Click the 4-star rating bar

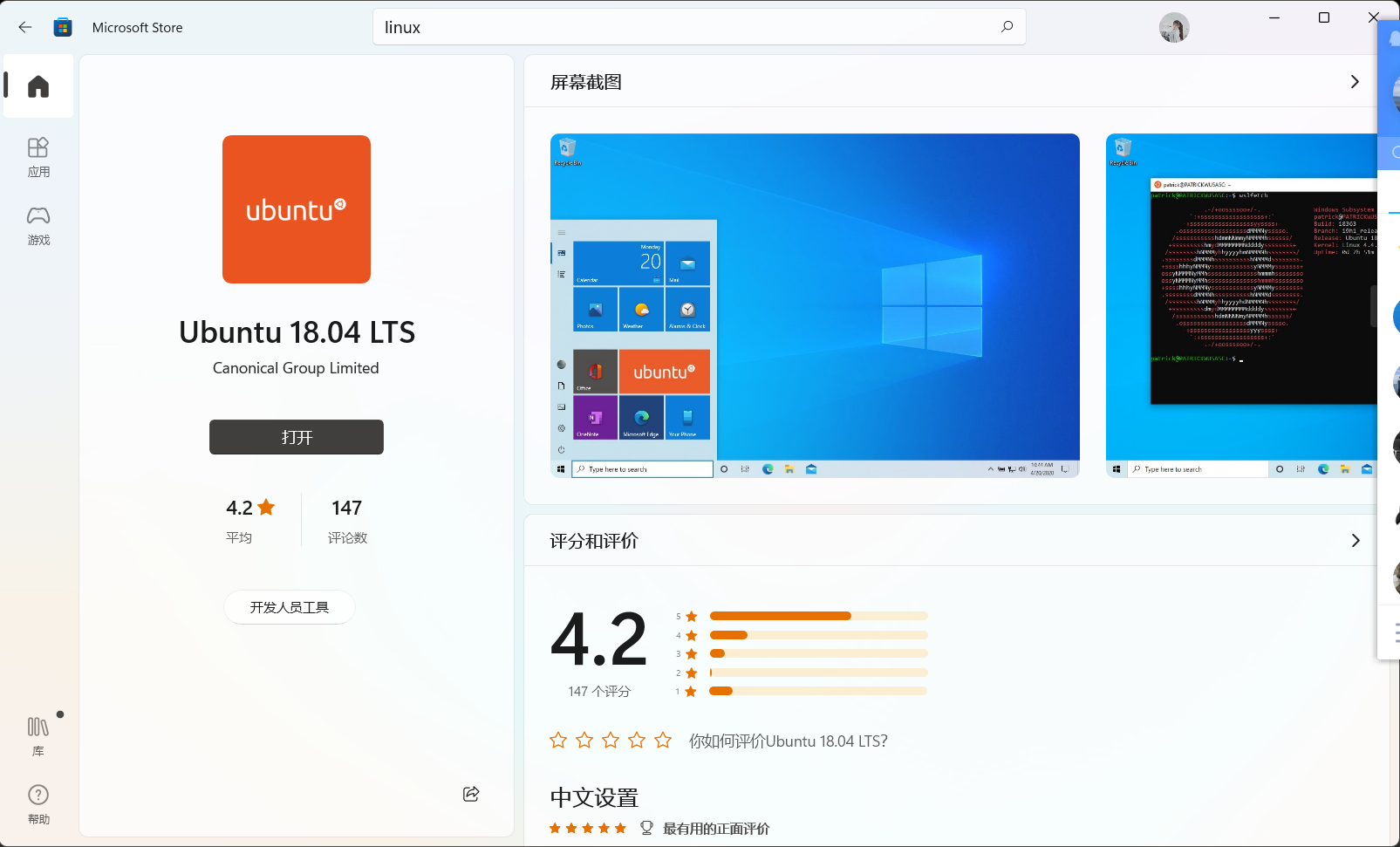tap(818, 635)
